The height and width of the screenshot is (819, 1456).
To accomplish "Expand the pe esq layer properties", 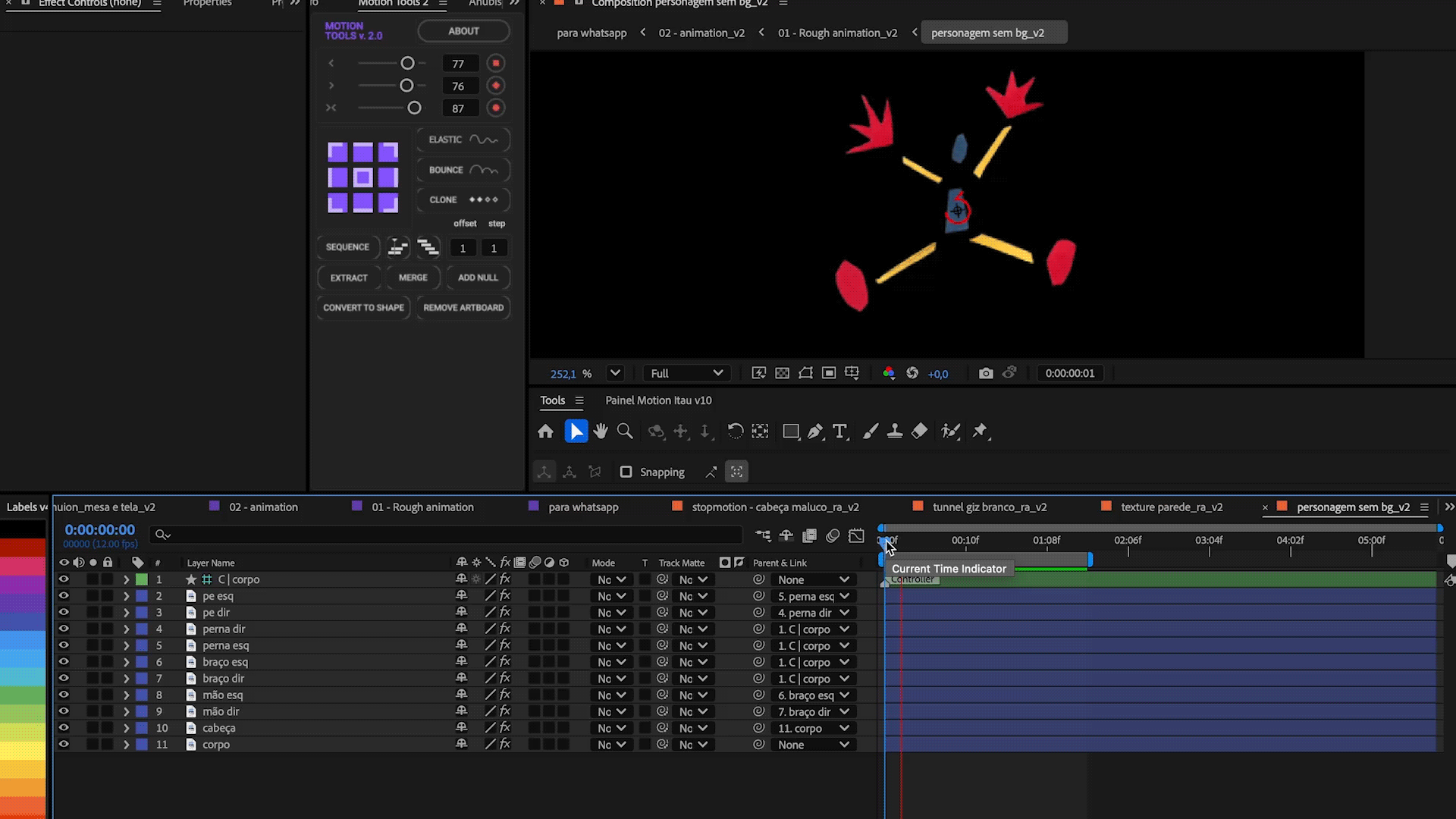I will (x=126, y=596).
